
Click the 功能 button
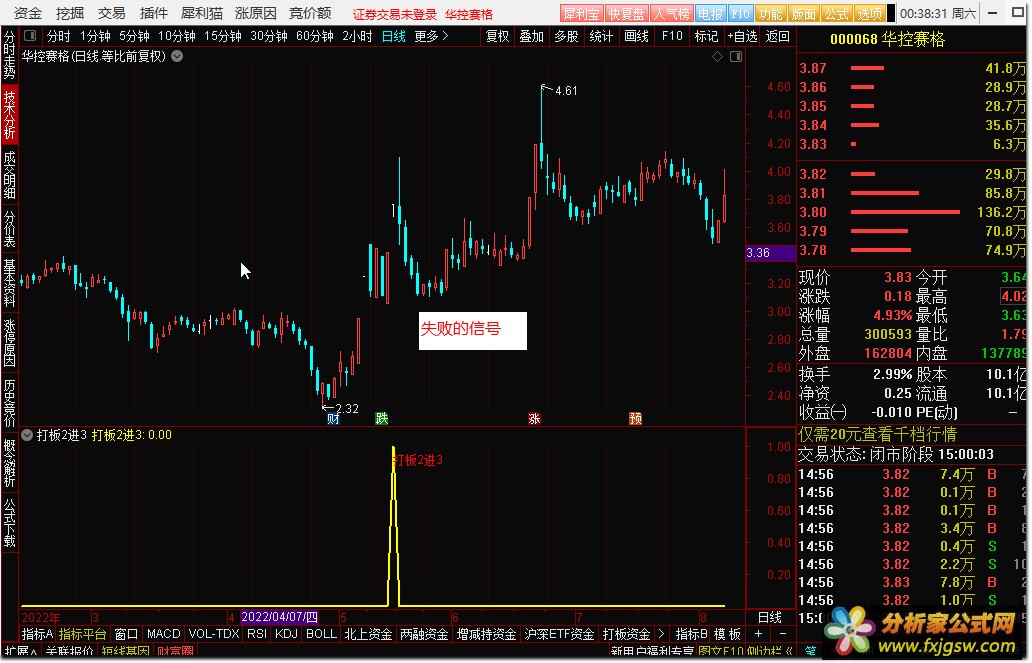pyautogui.click(x=770, y=14)
